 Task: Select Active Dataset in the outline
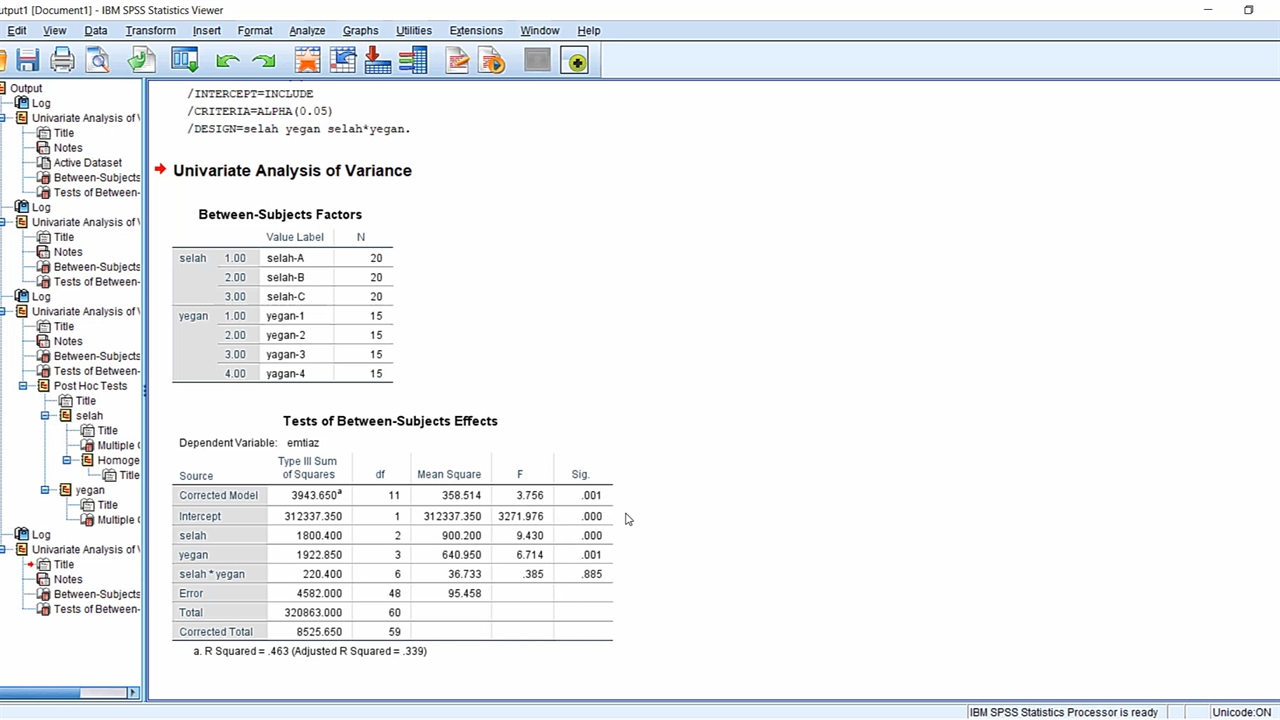tap(87, 163)
